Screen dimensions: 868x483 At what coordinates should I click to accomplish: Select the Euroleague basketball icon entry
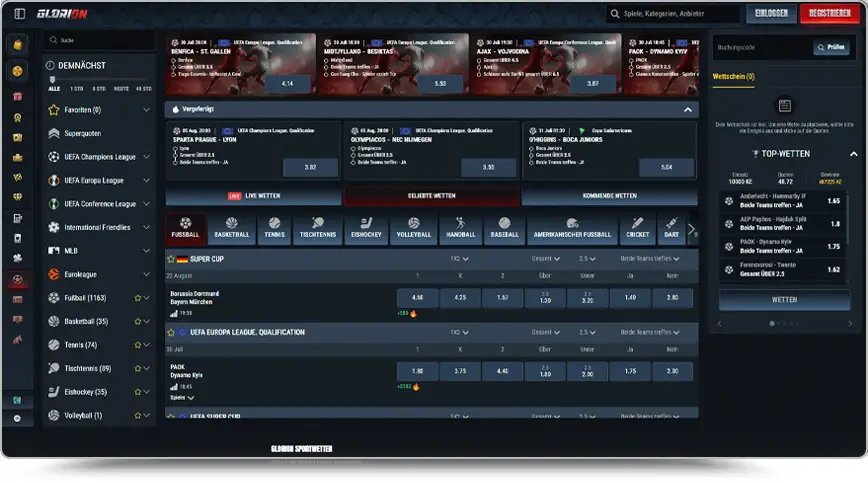[54, 274]
